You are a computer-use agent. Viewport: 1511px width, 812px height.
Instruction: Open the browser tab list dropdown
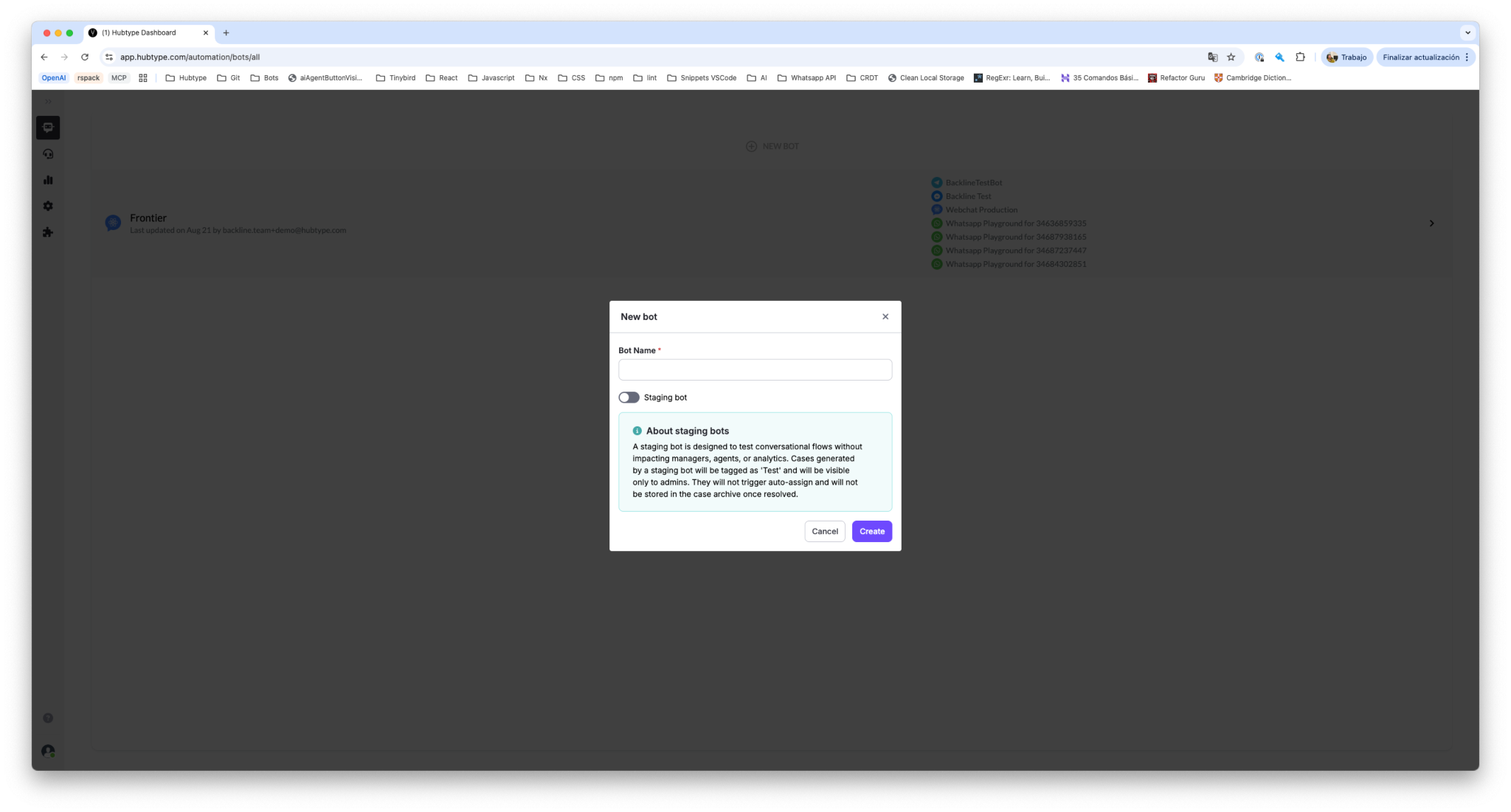click(1467, 32)
